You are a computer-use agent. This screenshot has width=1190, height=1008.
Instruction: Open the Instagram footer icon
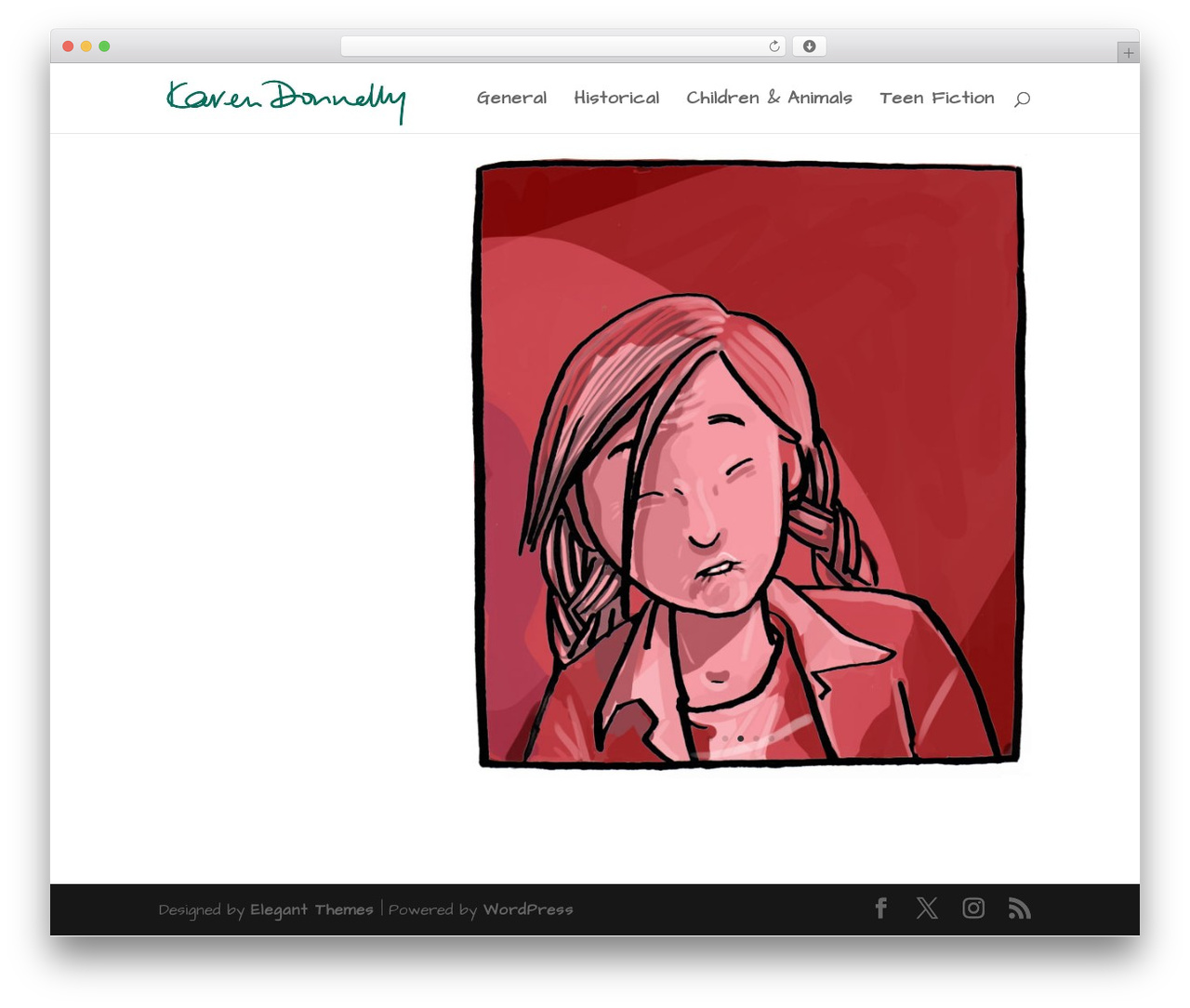tap(973, 909)
